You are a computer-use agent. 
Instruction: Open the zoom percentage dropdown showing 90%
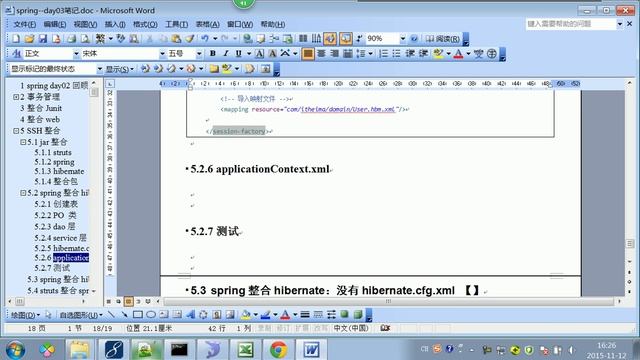click(402, 39)
